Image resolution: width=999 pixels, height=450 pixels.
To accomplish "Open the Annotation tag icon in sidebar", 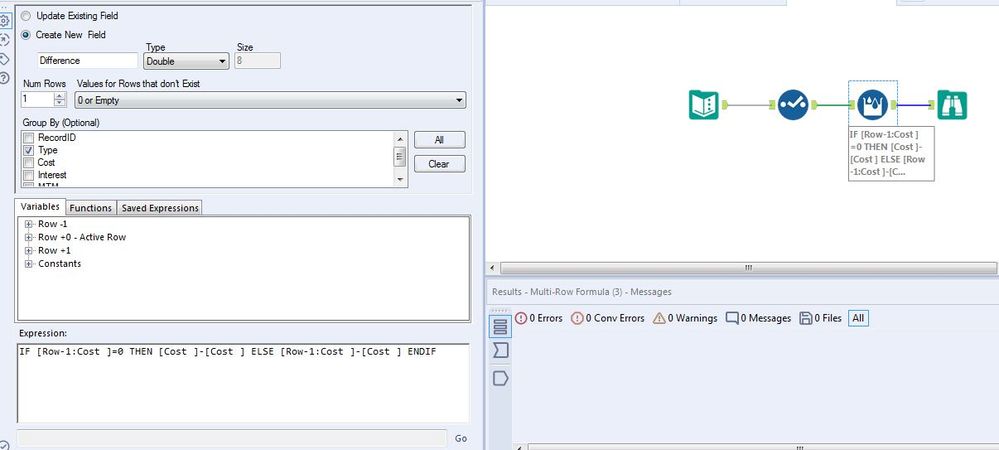I will [4, 59].
